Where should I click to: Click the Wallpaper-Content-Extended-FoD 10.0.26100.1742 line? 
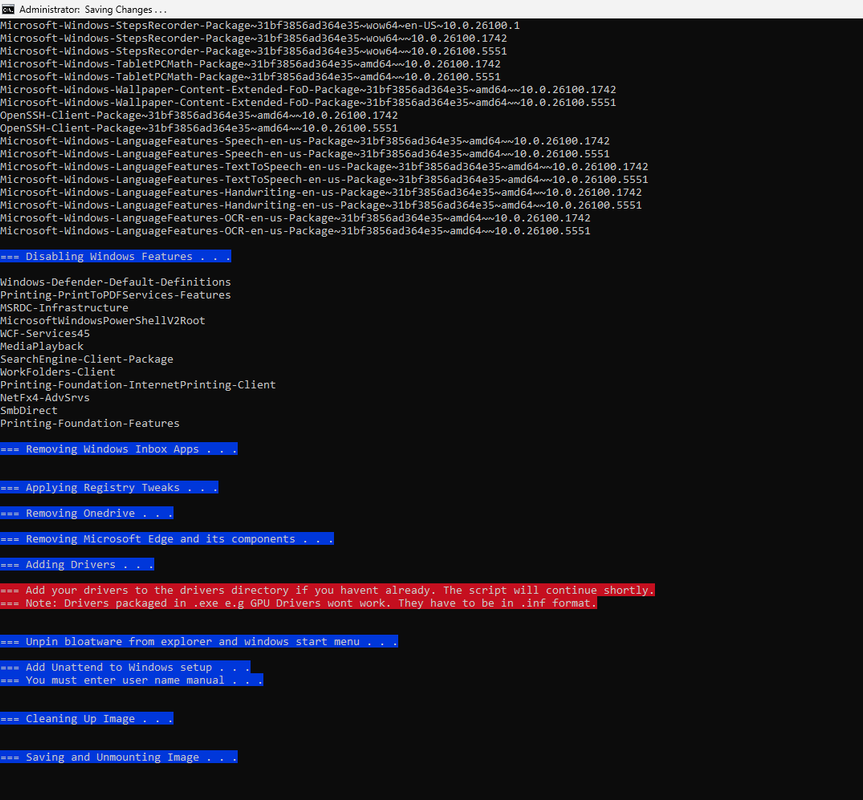point(308,90)
